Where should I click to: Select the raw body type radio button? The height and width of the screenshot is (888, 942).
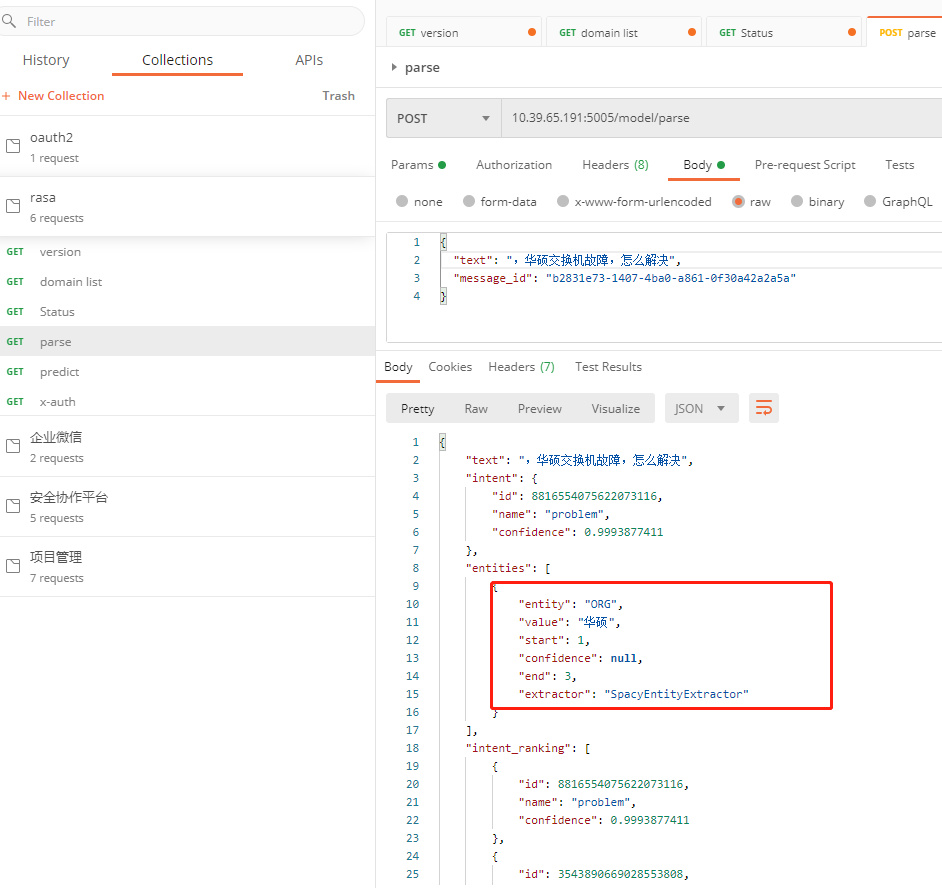[x=737, y=201]
